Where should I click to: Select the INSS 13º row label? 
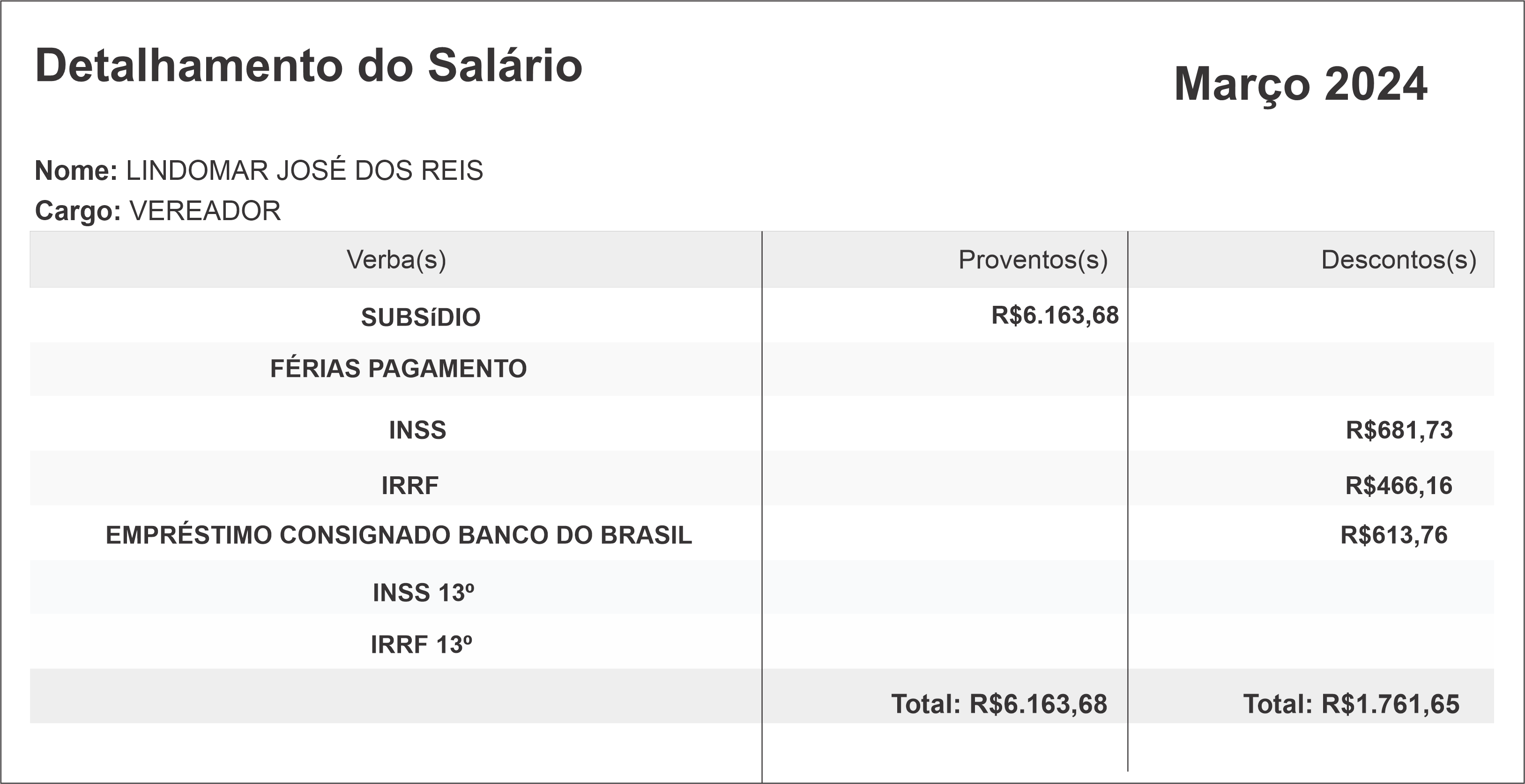pyautogui.click(x=423, y=593)
